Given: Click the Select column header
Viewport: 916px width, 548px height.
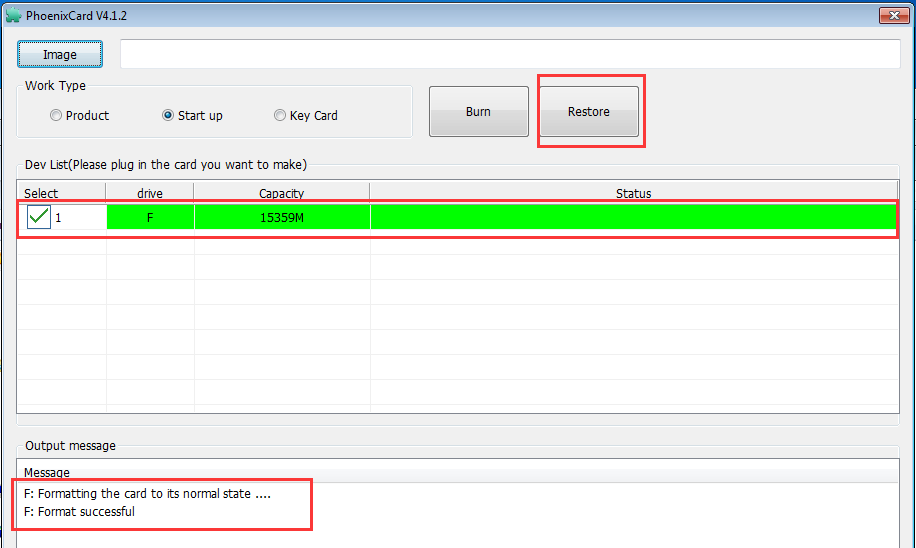Looking at the screenshot, I should (x=61, y=193).
